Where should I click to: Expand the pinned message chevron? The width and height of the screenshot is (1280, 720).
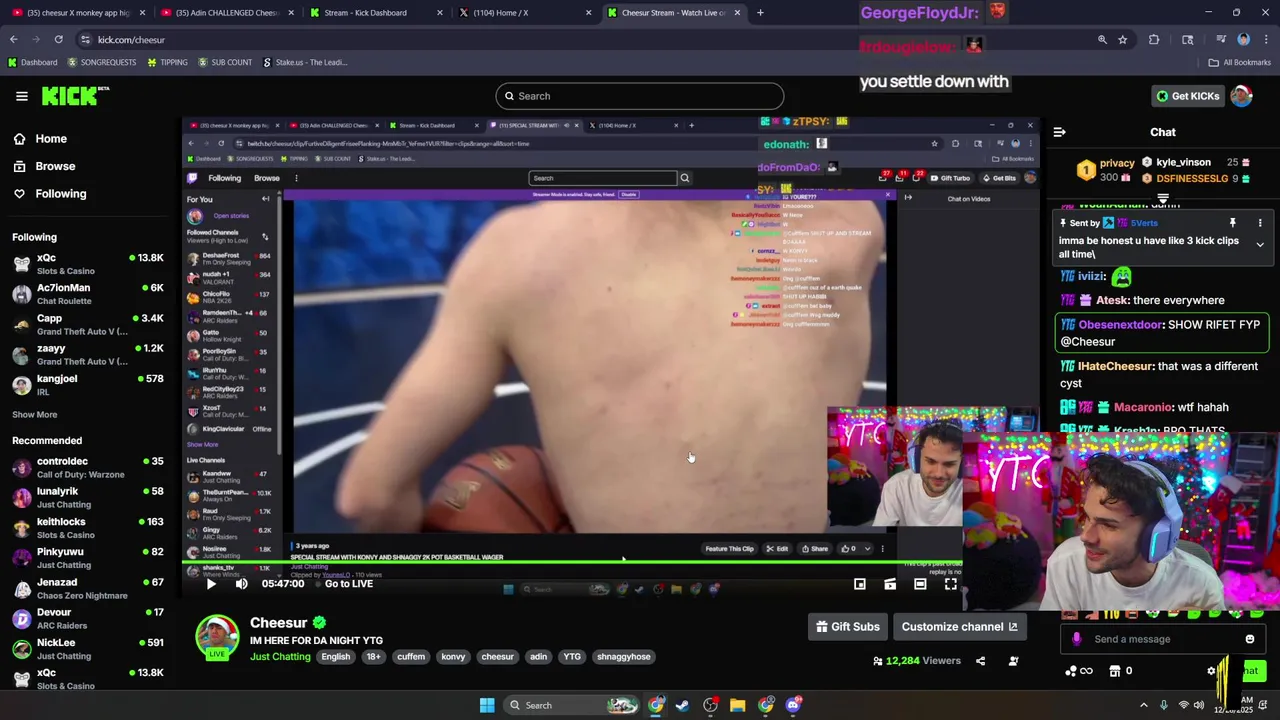point(1260,245)
